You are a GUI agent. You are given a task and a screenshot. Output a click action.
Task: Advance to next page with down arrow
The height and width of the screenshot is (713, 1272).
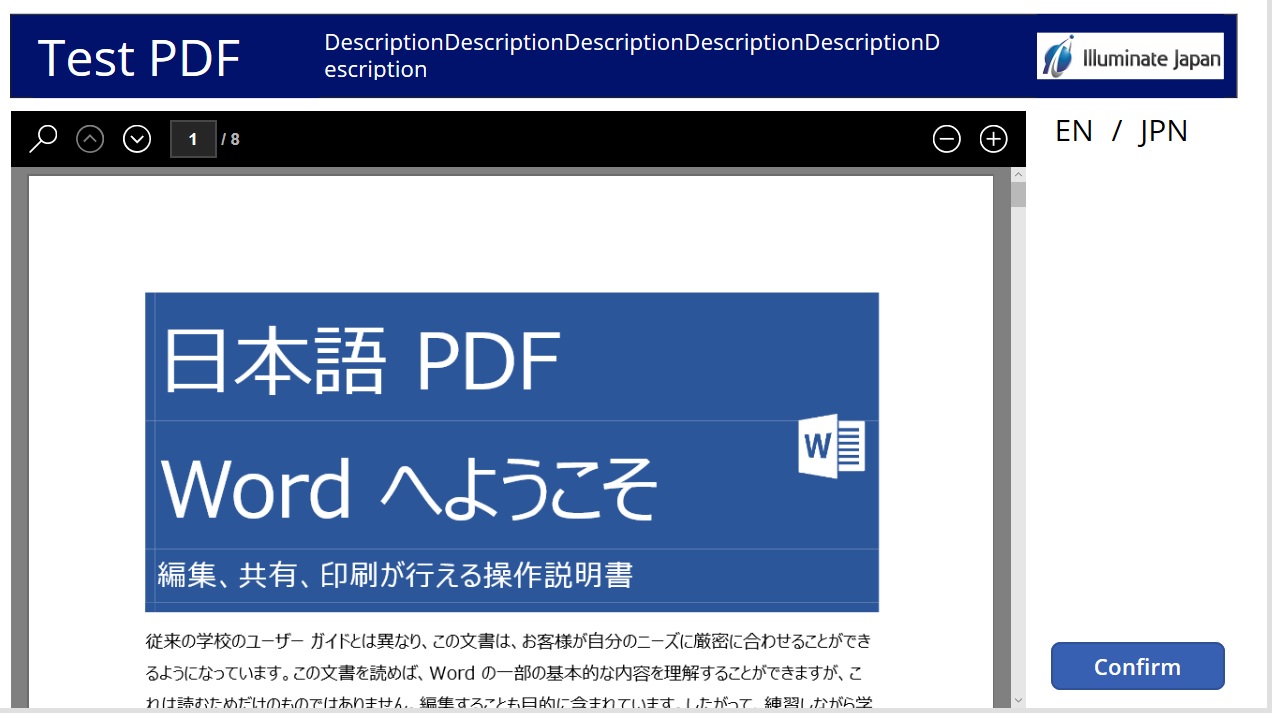coord(137,139)
